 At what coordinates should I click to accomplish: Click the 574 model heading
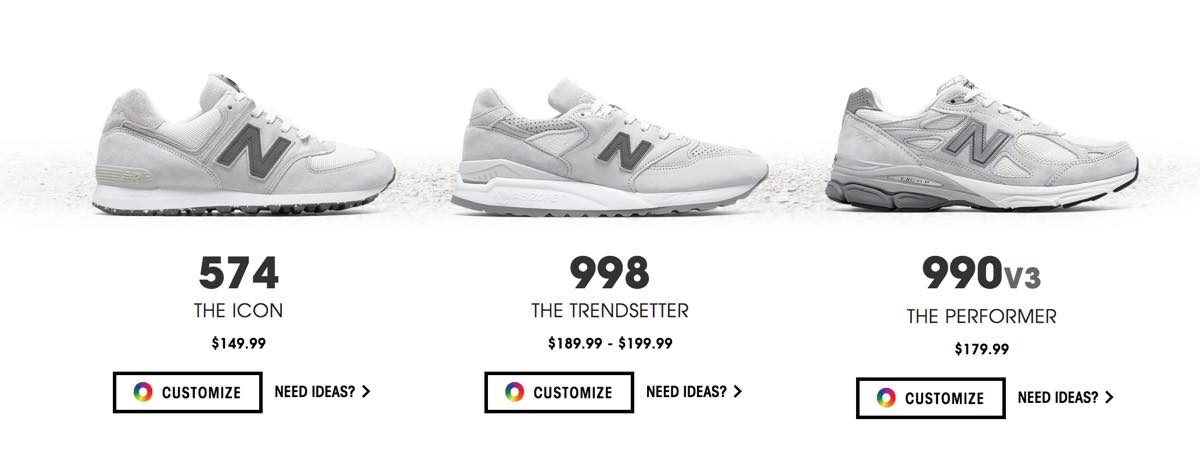[x=238, y=272]
